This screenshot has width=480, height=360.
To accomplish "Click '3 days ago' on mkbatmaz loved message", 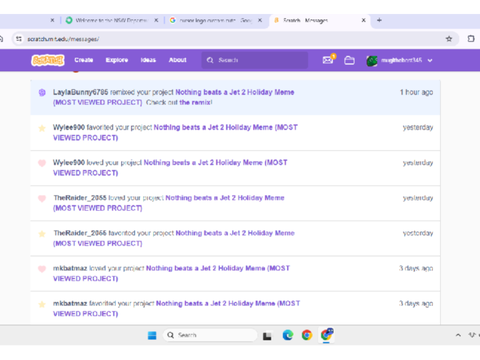I will click(416, 268).
